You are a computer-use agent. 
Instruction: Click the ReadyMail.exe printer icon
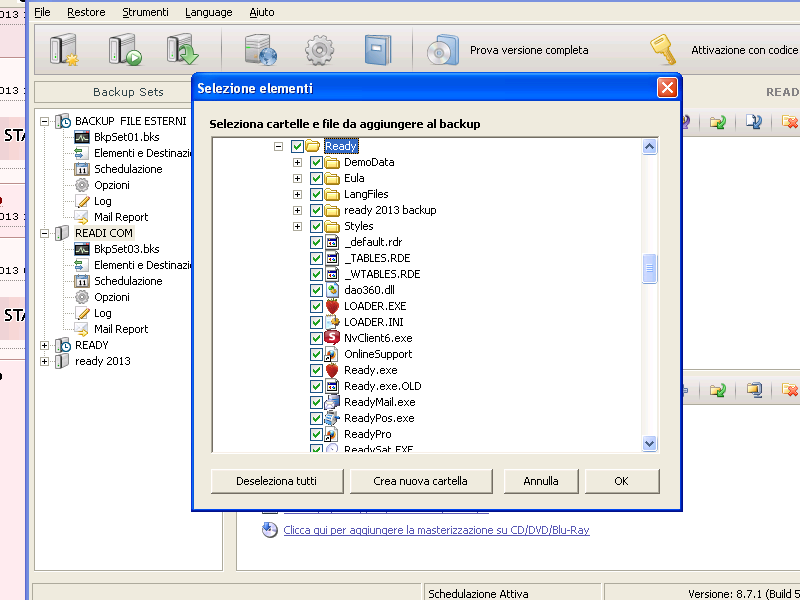[x=332, y=402]
